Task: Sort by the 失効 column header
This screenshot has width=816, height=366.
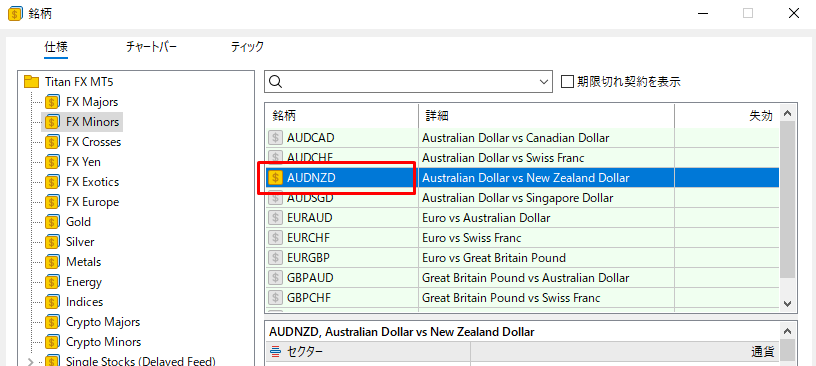Action: [x=727, y=116]
